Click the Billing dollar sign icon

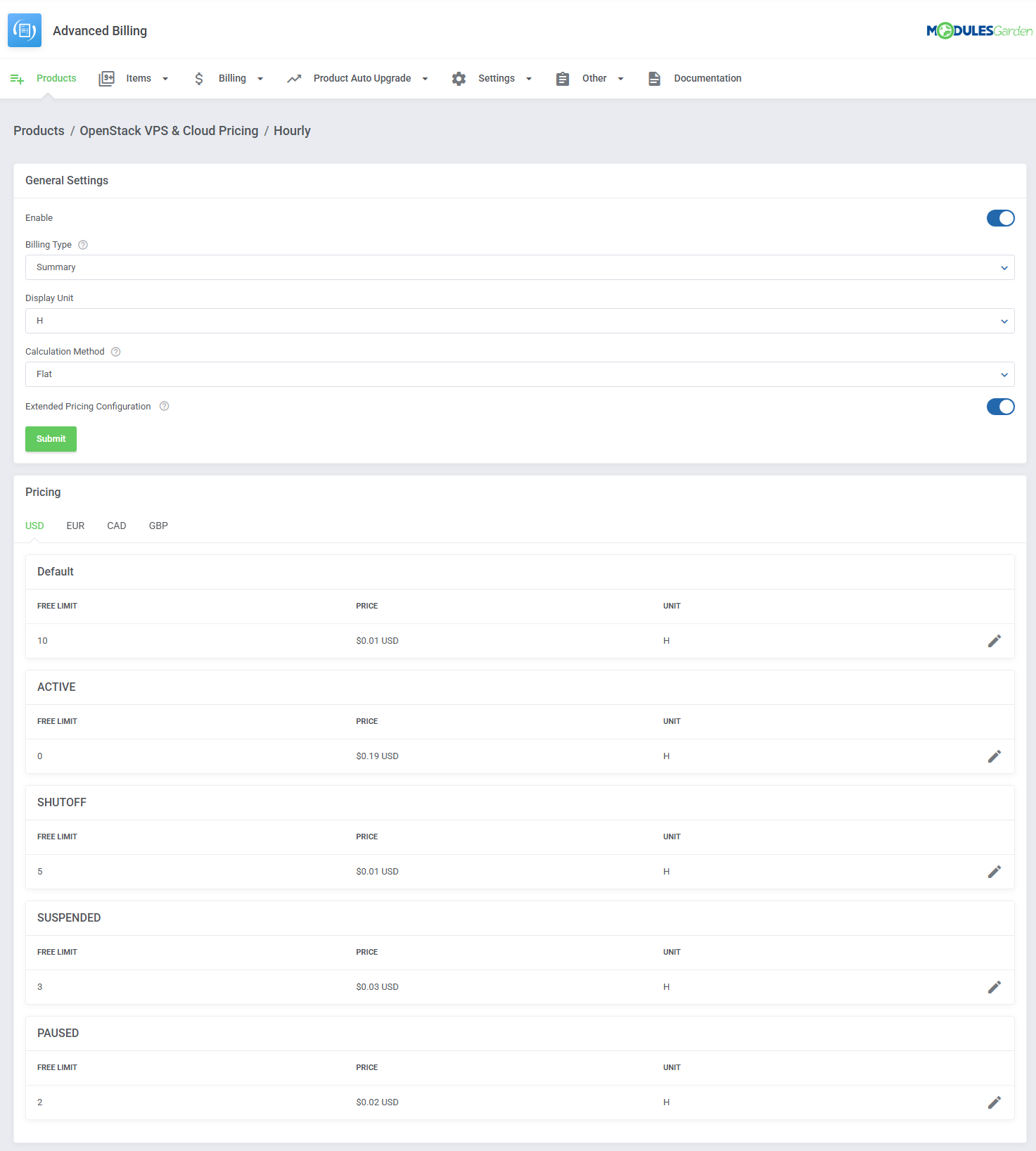199,79
